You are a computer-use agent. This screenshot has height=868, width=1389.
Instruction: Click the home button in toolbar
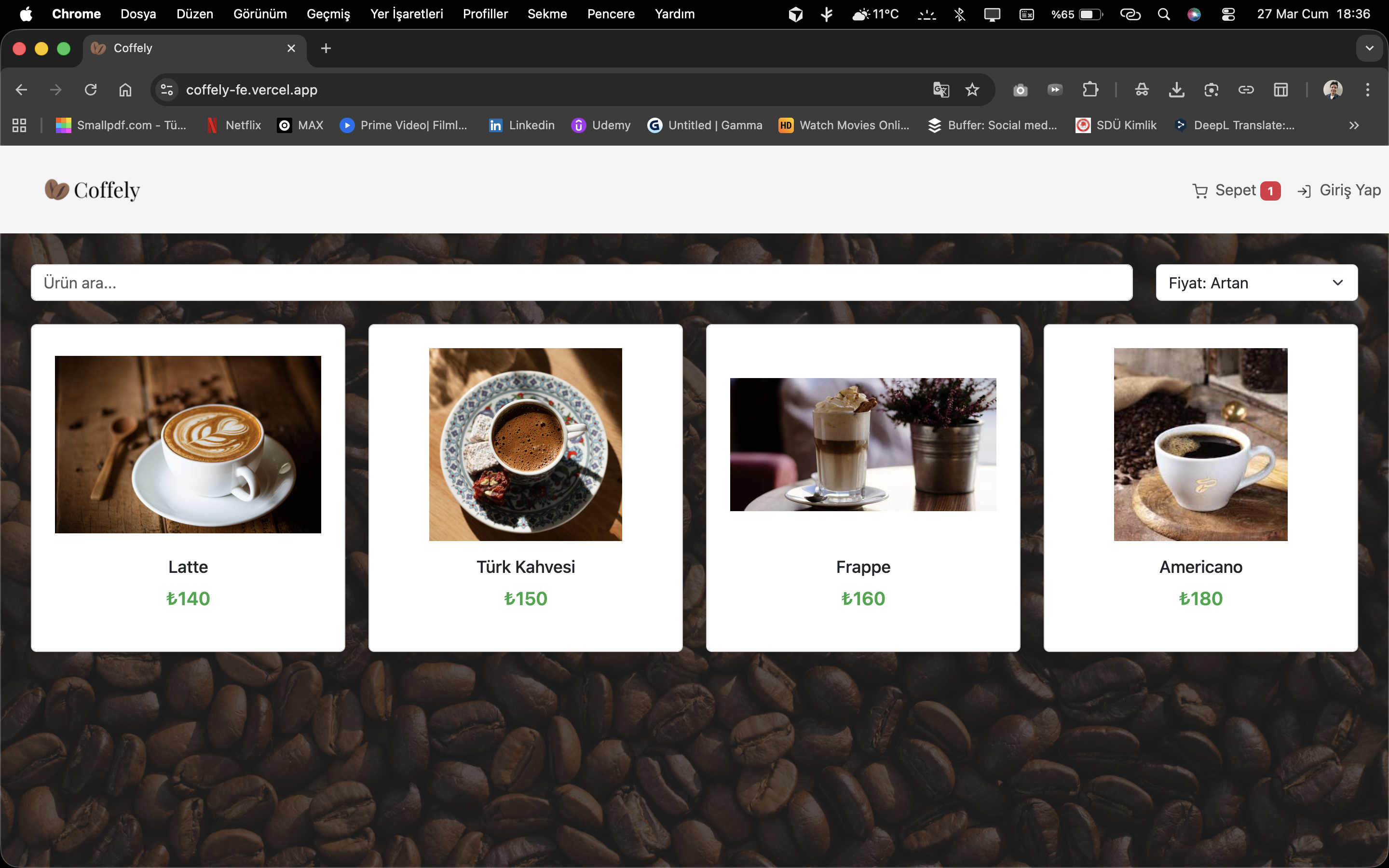[x=125, y=90]
